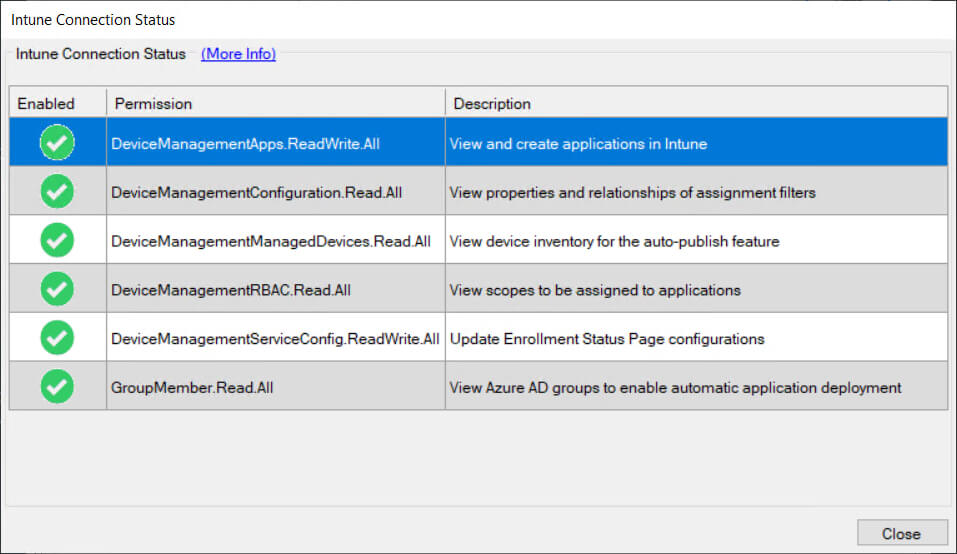Click green checkmark beside DeviceManagementConfiguration.Read.All
The width and height of the screenshot is (957, 554).
coord(57,192)
